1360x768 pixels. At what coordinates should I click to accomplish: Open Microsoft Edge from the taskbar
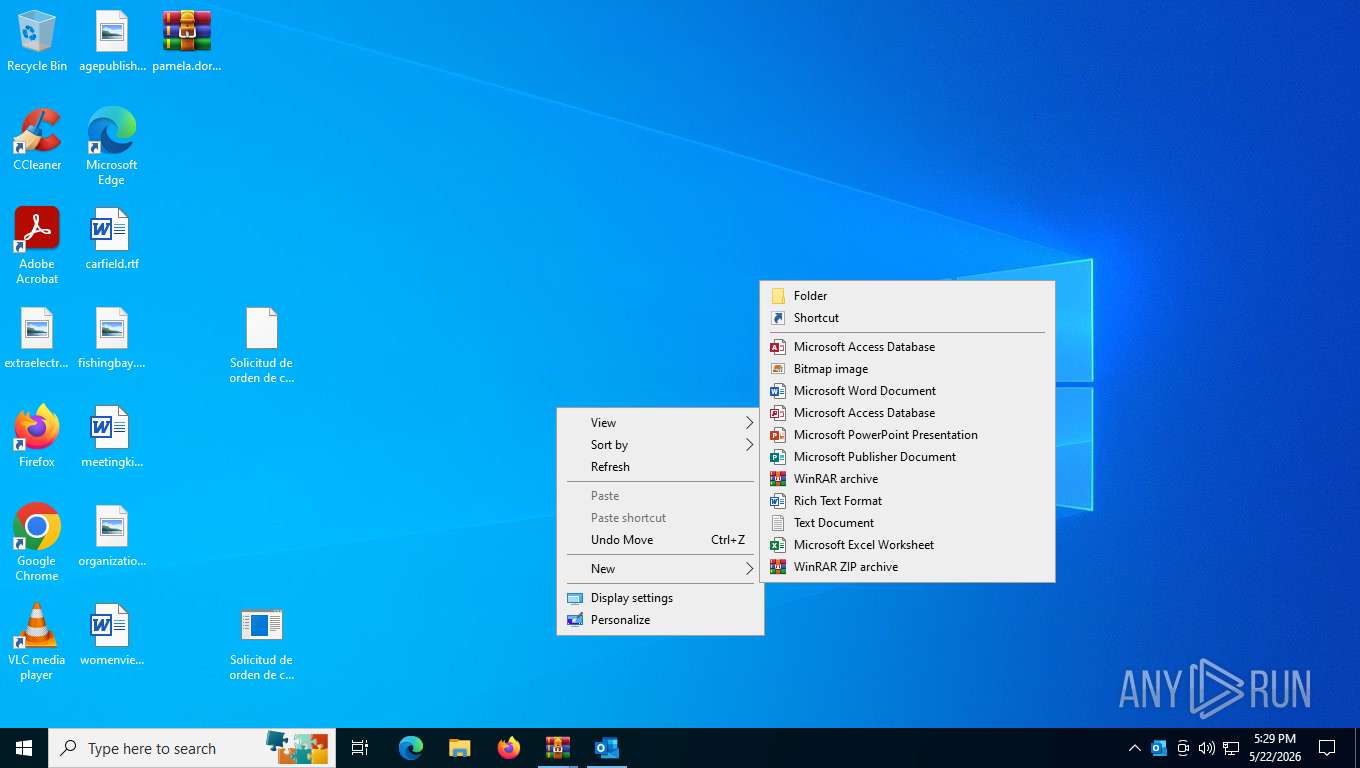pyautogui.click(x=411, y=748)
